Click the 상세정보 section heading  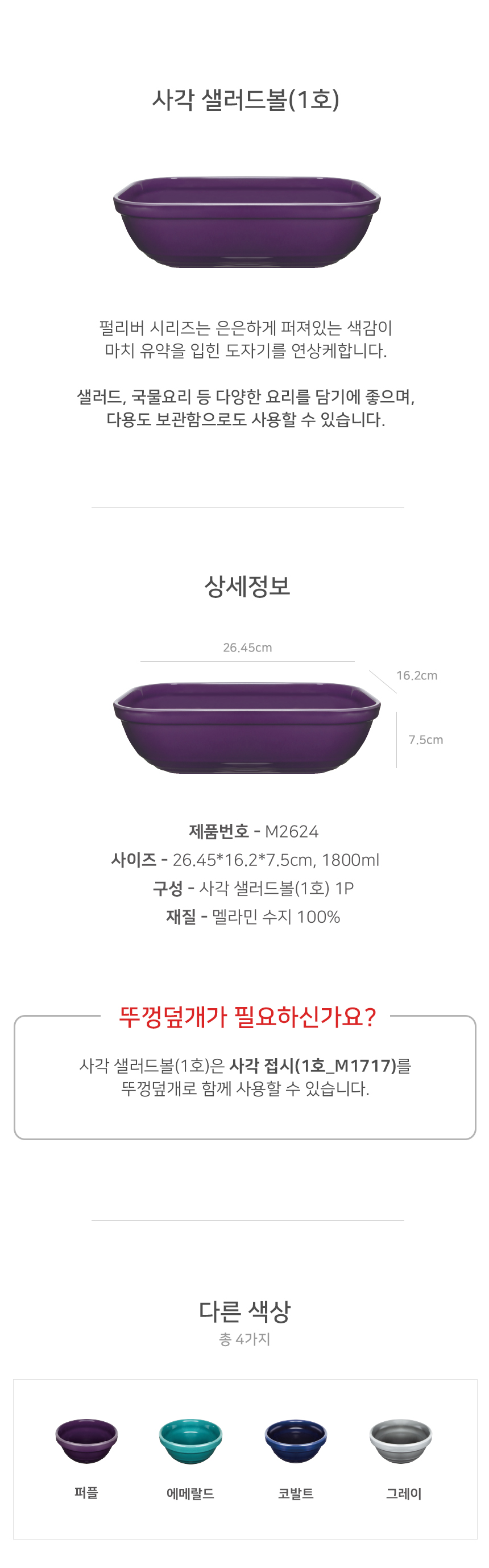point(247,586)
